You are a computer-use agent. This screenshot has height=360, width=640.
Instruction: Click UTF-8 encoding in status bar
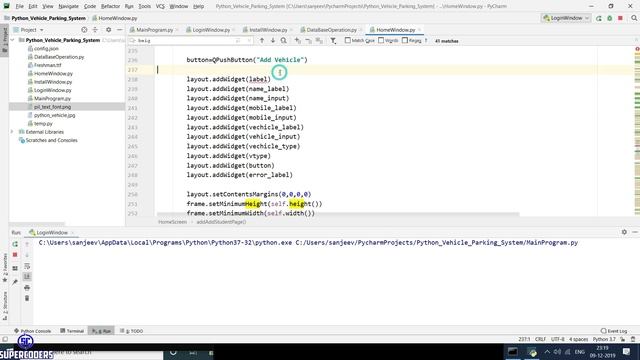pyautogui.click(x=558, y=340)
